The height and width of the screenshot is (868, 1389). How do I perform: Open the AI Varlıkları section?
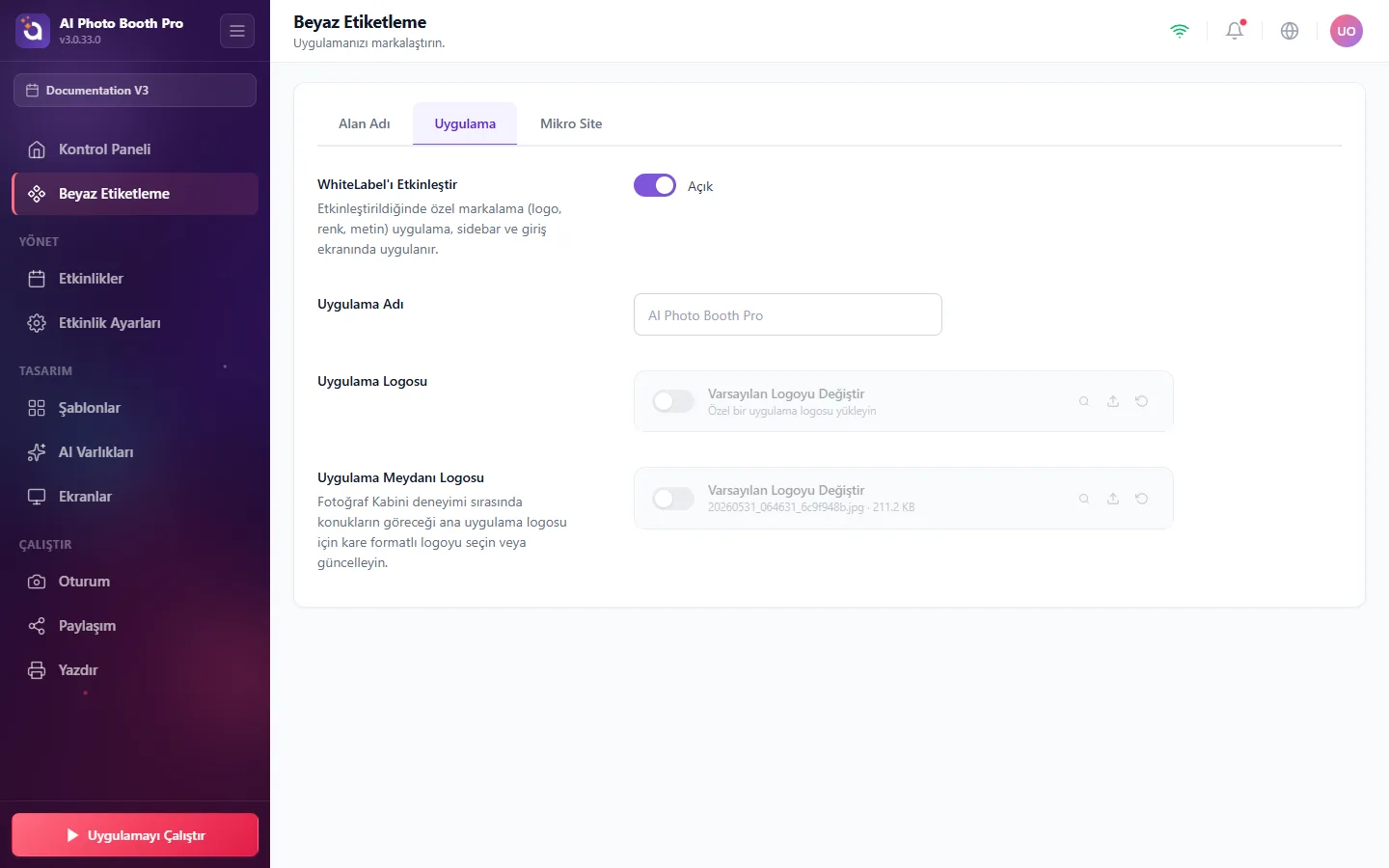[135, 452]
